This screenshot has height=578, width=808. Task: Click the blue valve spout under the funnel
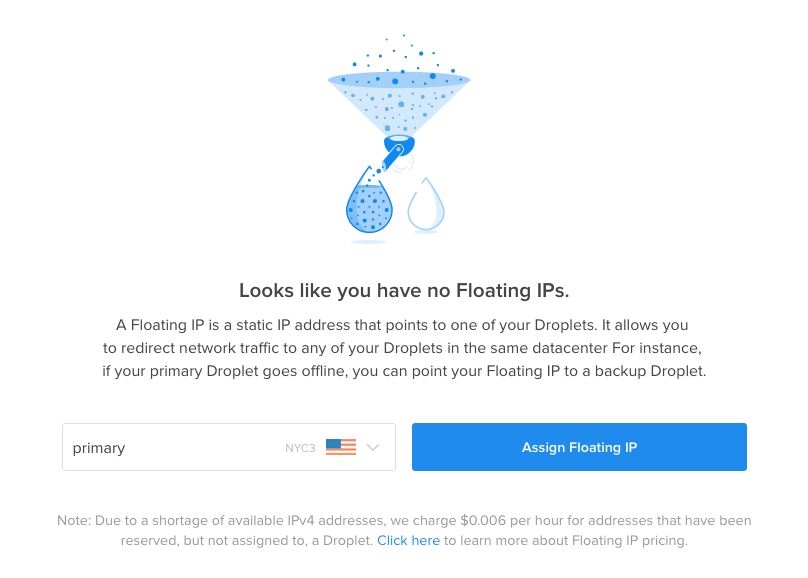click(x=397, y=152)
